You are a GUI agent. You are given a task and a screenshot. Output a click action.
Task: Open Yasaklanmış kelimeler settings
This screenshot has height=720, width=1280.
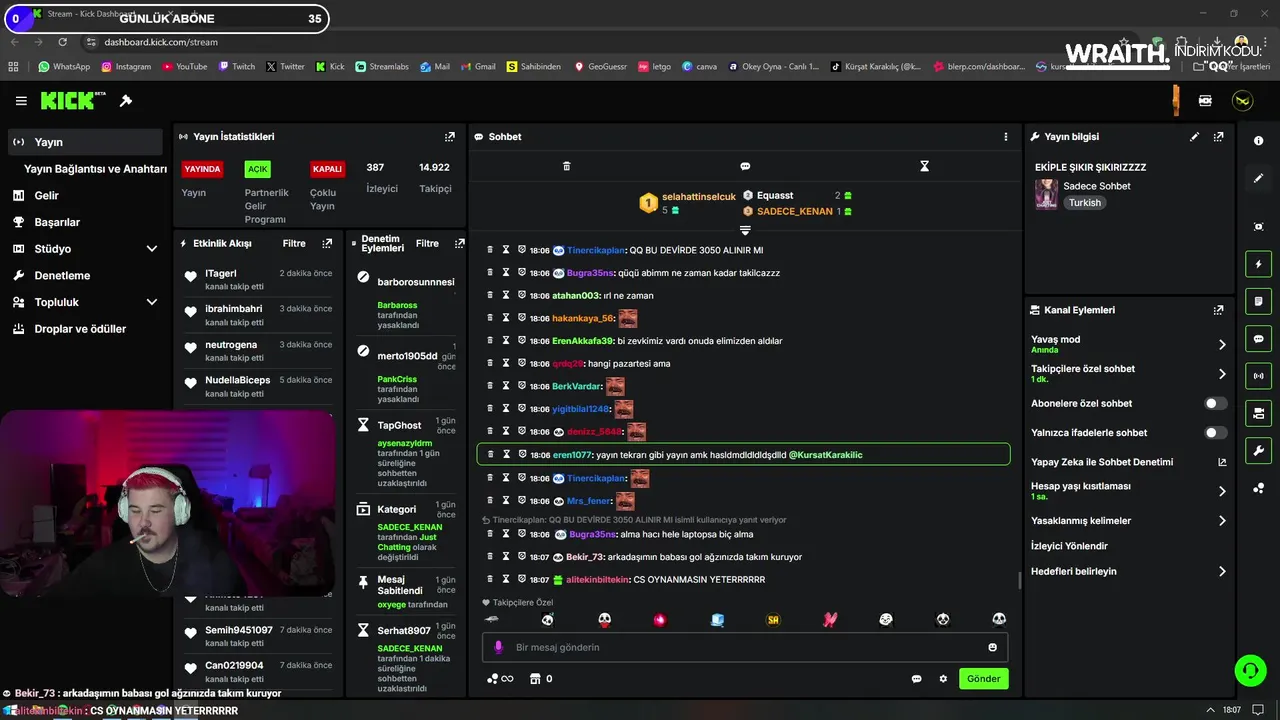(x=1128, y=521)
